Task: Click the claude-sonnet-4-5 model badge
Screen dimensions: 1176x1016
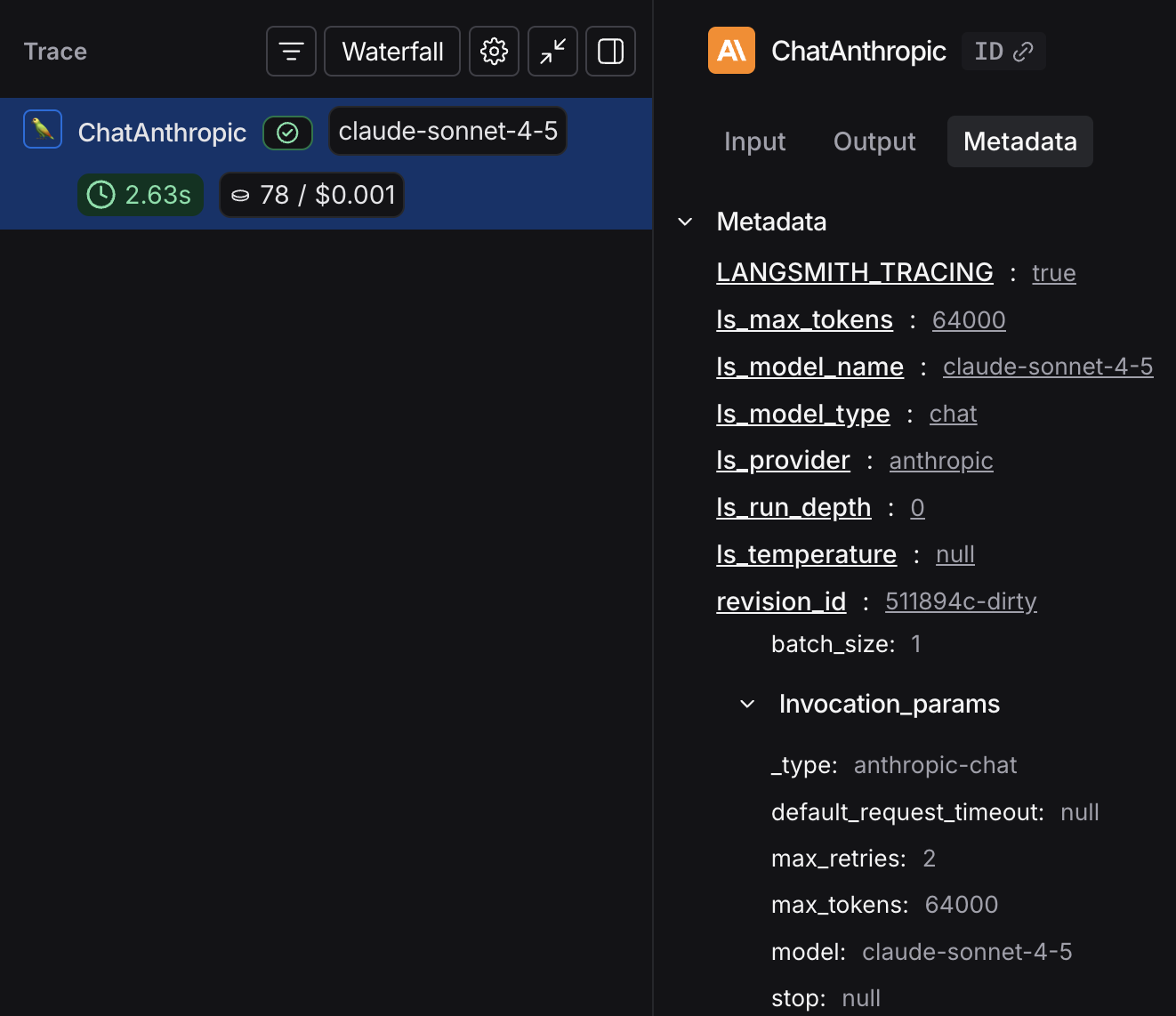Action: (447, 131)
